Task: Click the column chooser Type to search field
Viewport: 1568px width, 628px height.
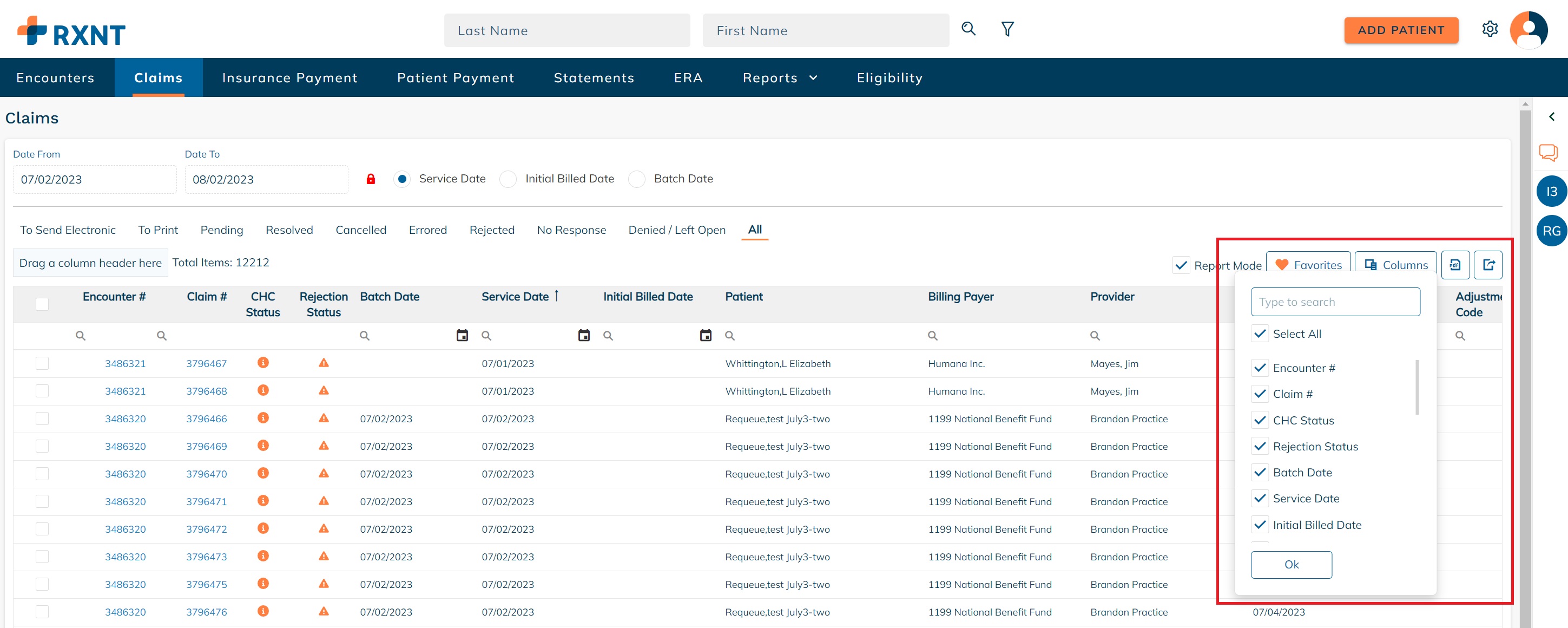Action: point(1335,302)
